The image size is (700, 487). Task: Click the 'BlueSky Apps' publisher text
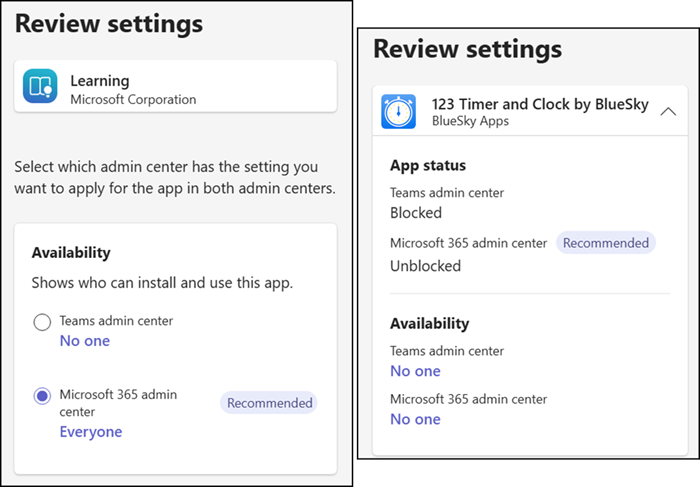click(x=470, y=121)
